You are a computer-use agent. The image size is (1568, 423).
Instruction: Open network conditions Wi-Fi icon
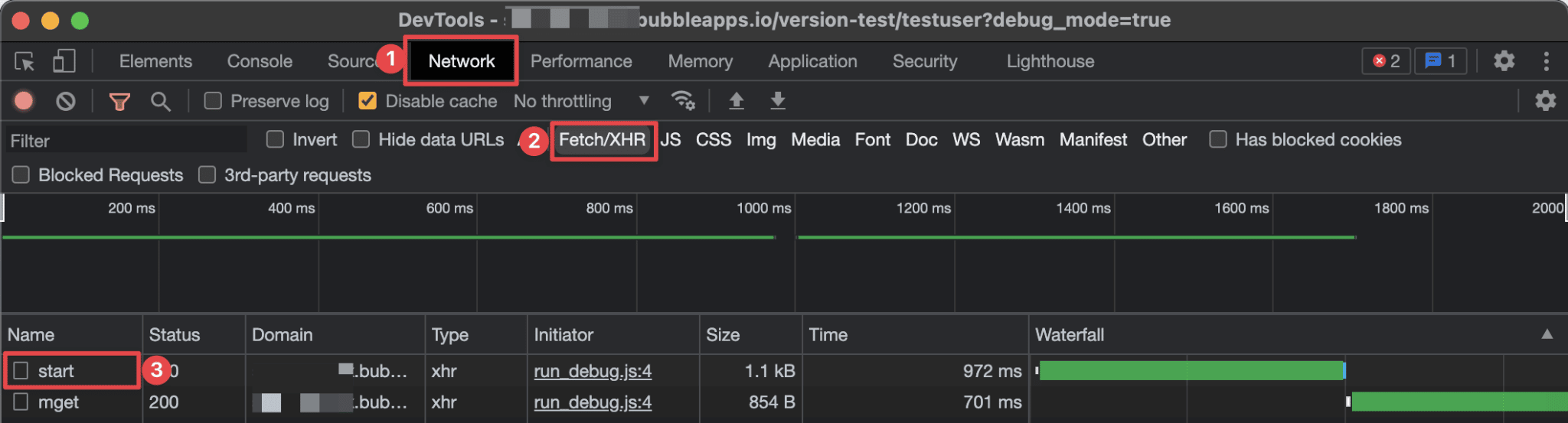click(682, 101)
